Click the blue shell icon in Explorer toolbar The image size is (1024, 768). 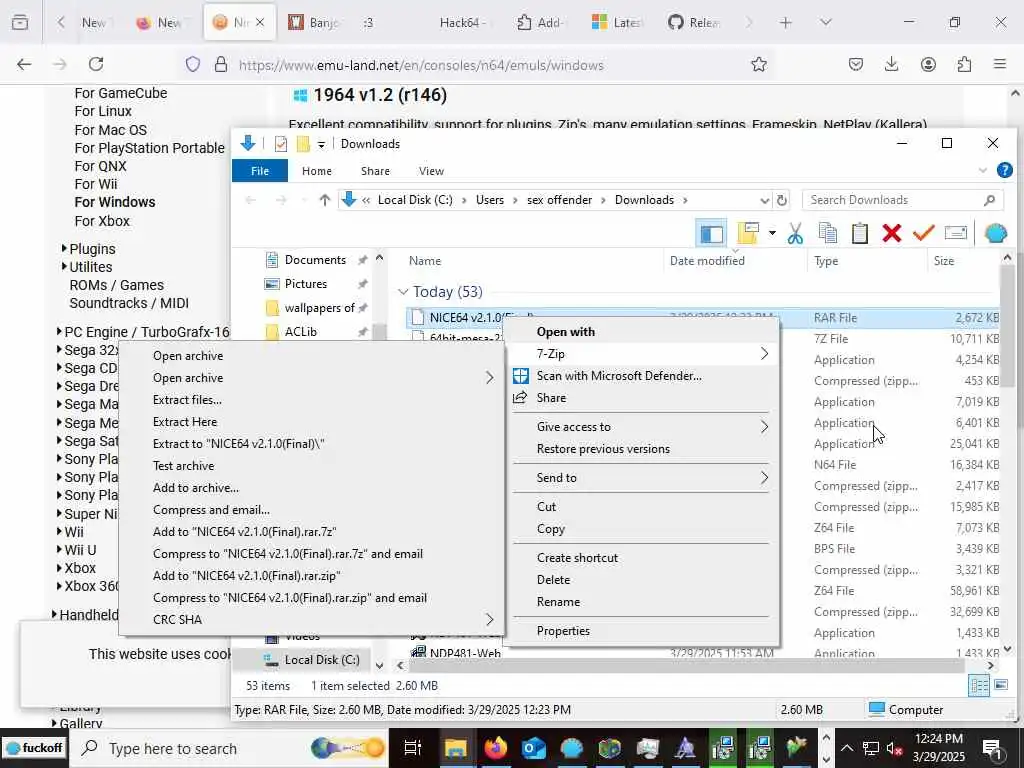[x=995, y=233]
